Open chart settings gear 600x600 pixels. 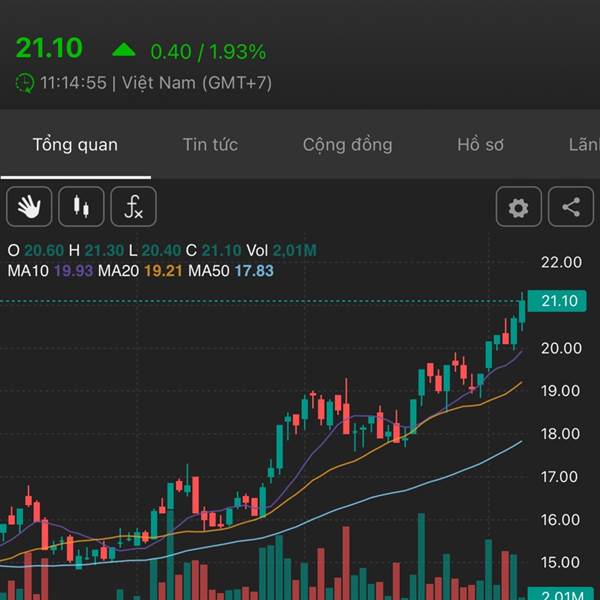[518, 207]
